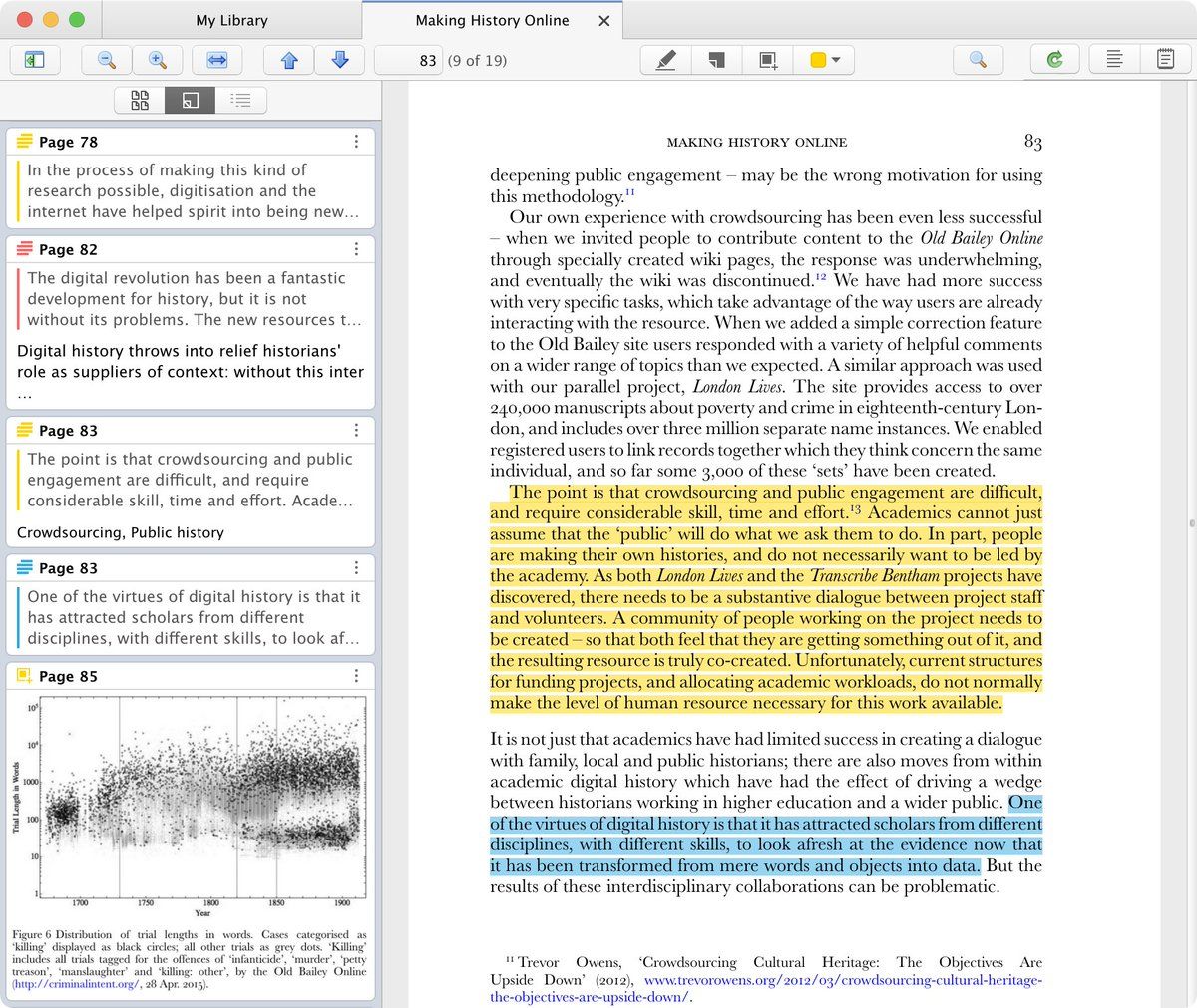This screenshot has width=1197, height=1008.
Task: Open the notes pane button
Action: 1165,60
